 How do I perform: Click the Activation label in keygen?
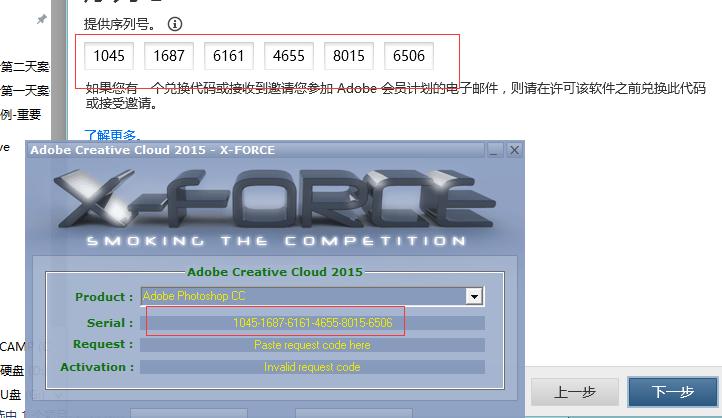[97, 367]
